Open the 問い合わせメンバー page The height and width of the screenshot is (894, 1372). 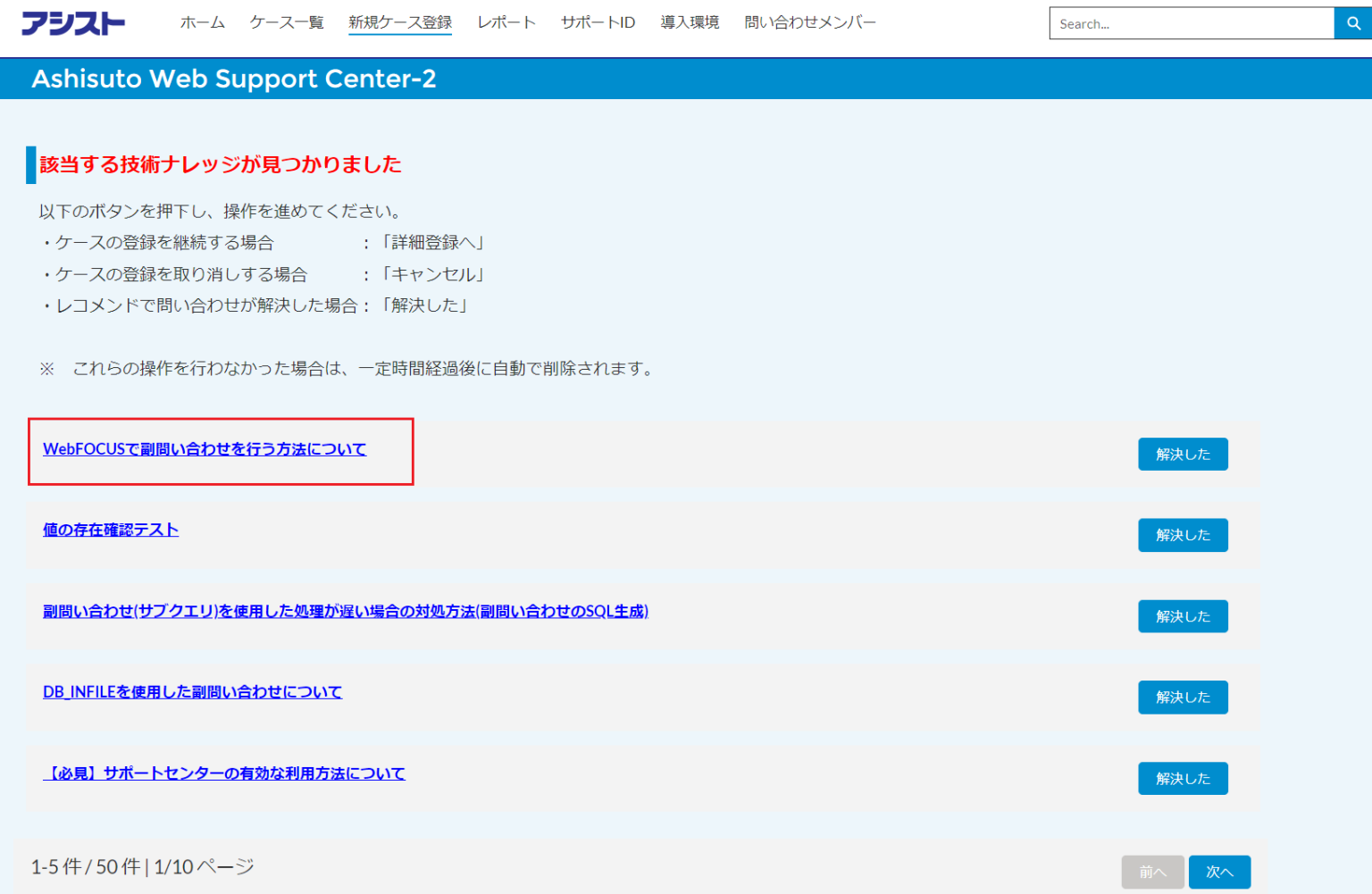pyautogui.click(x=809, y=22)
